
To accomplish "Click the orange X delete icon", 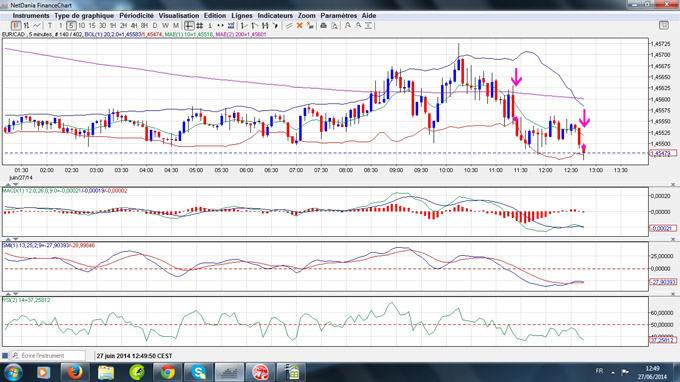I will pyautogui.click(x=299, y=26).
